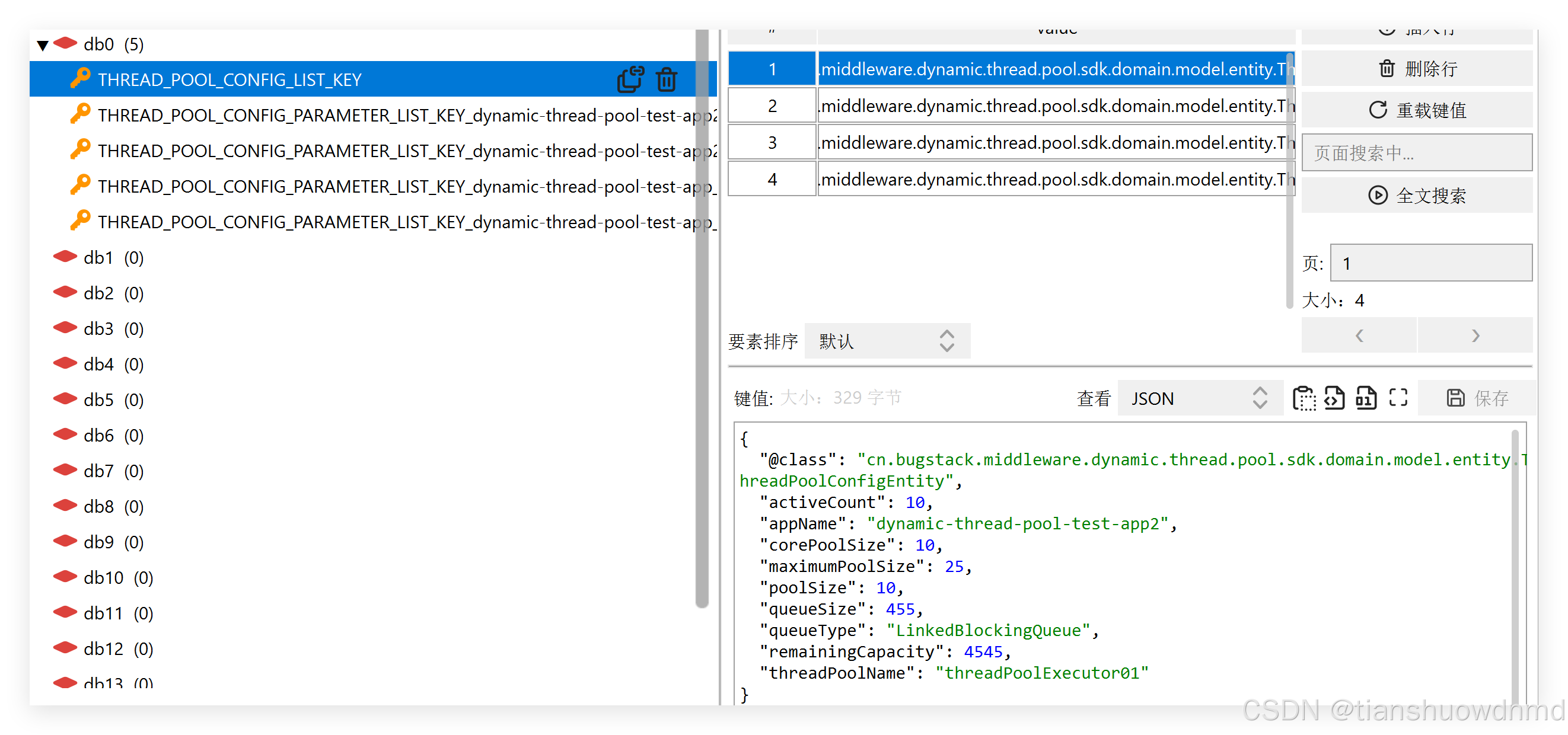
Task: Go to the next page arrow
Action: click(x=1475, y=335)
